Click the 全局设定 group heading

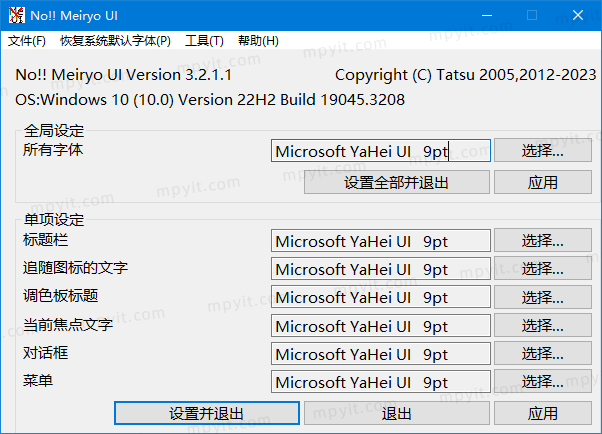coord(54,131)
